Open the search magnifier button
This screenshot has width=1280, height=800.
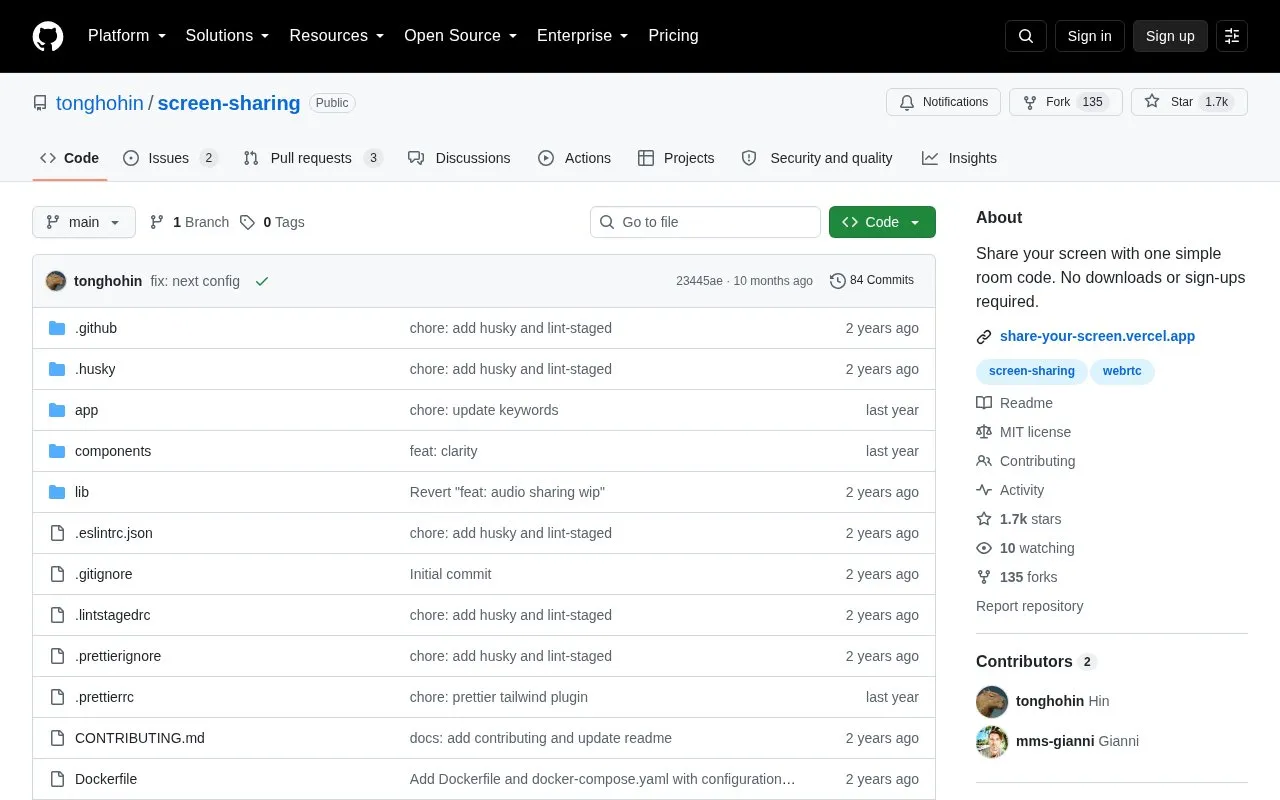pyautogui.click(x=1026, y=36)
